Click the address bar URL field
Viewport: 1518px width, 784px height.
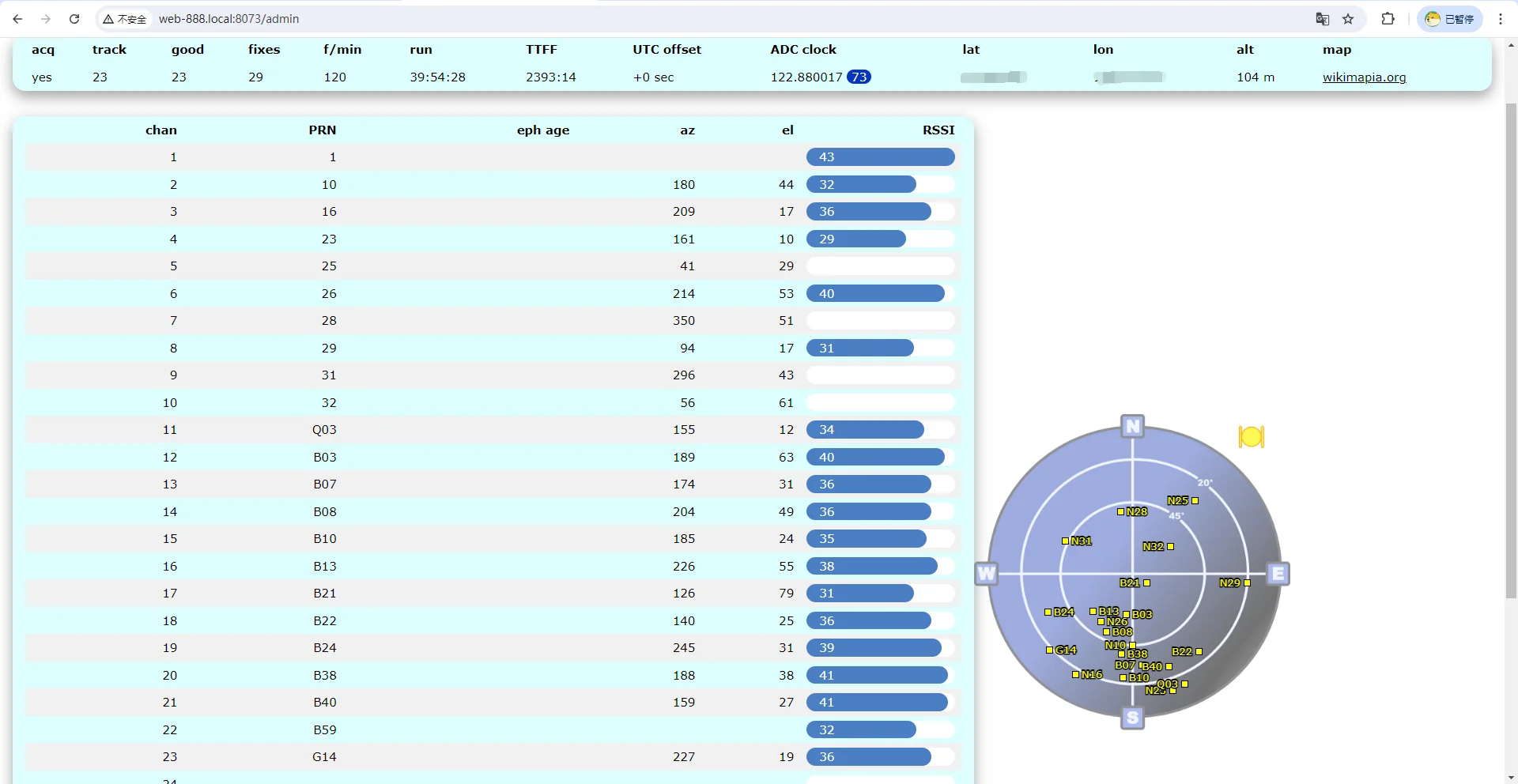712,19
